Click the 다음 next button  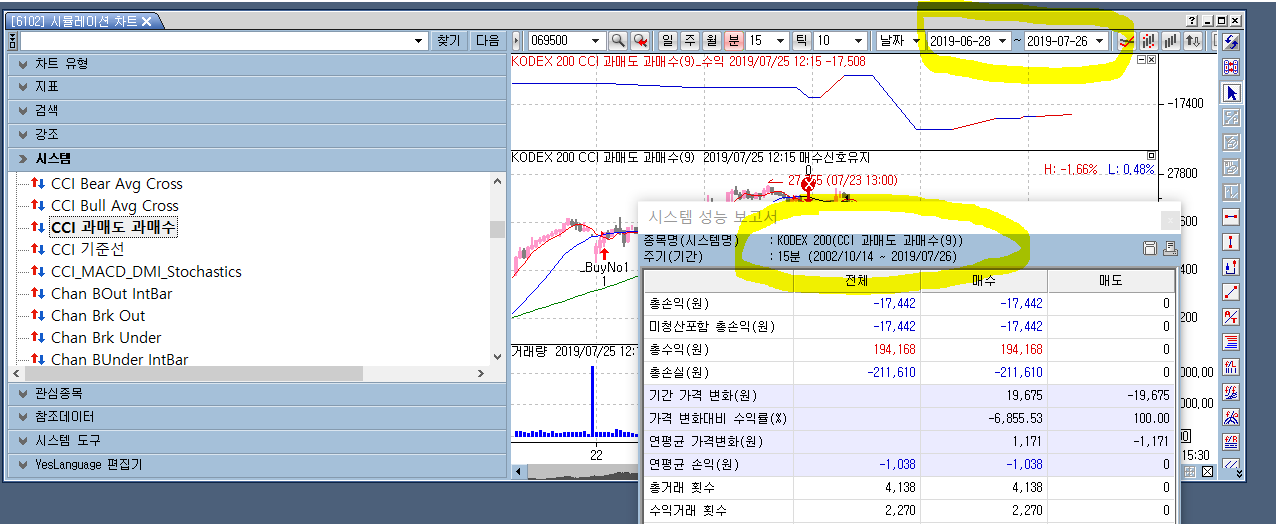488,41
